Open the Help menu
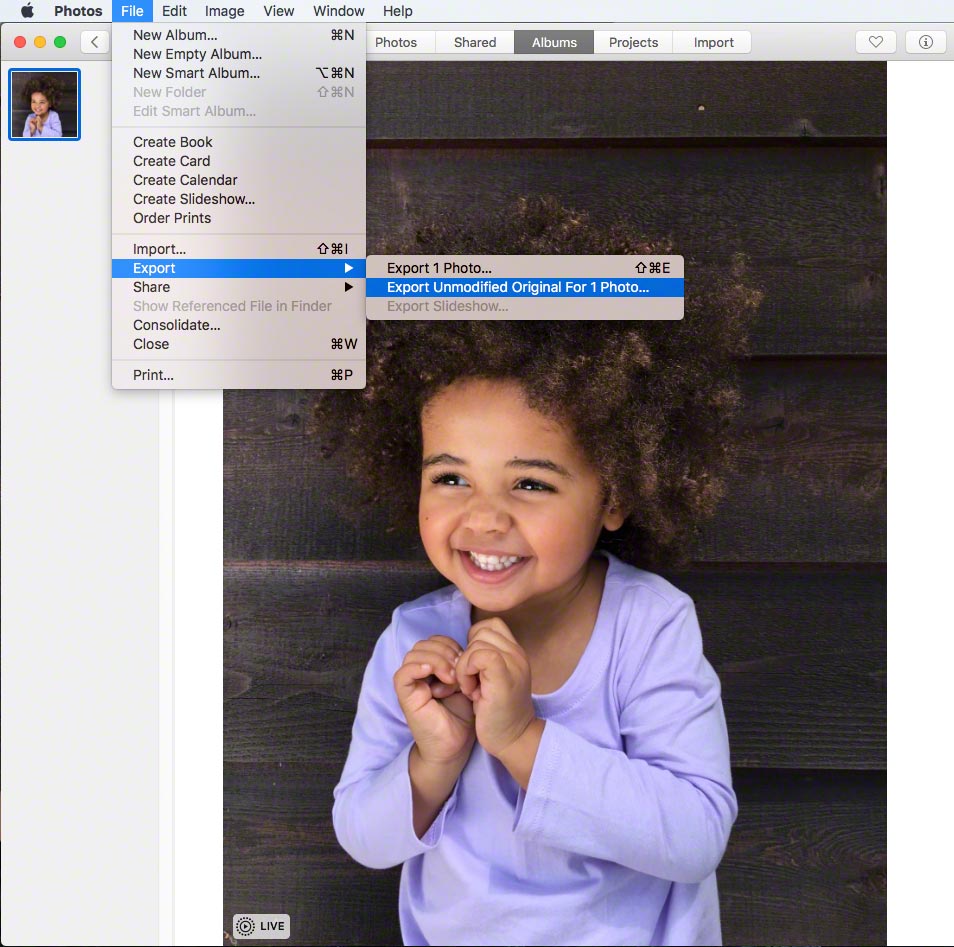The image size is (954, 947). pyautogui.click(x=397, y=11)
